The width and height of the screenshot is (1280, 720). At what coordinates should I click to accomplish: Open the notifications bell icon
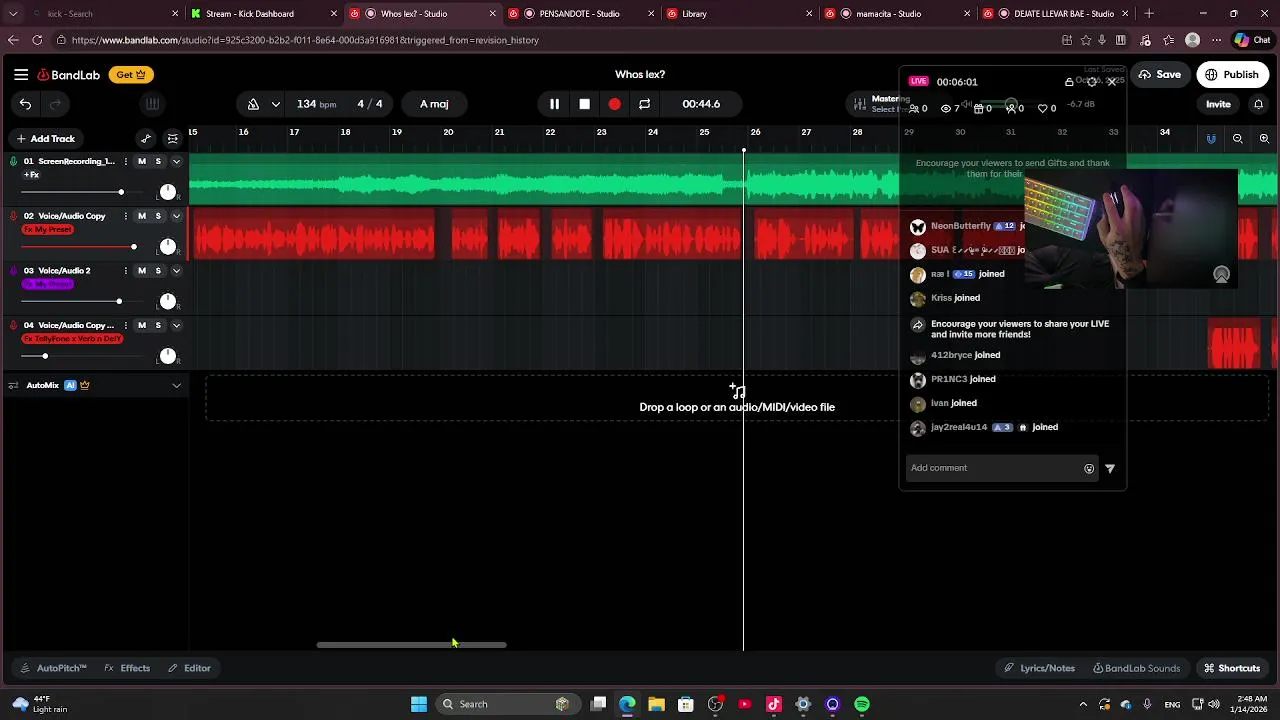click(x=1258, y=104)
